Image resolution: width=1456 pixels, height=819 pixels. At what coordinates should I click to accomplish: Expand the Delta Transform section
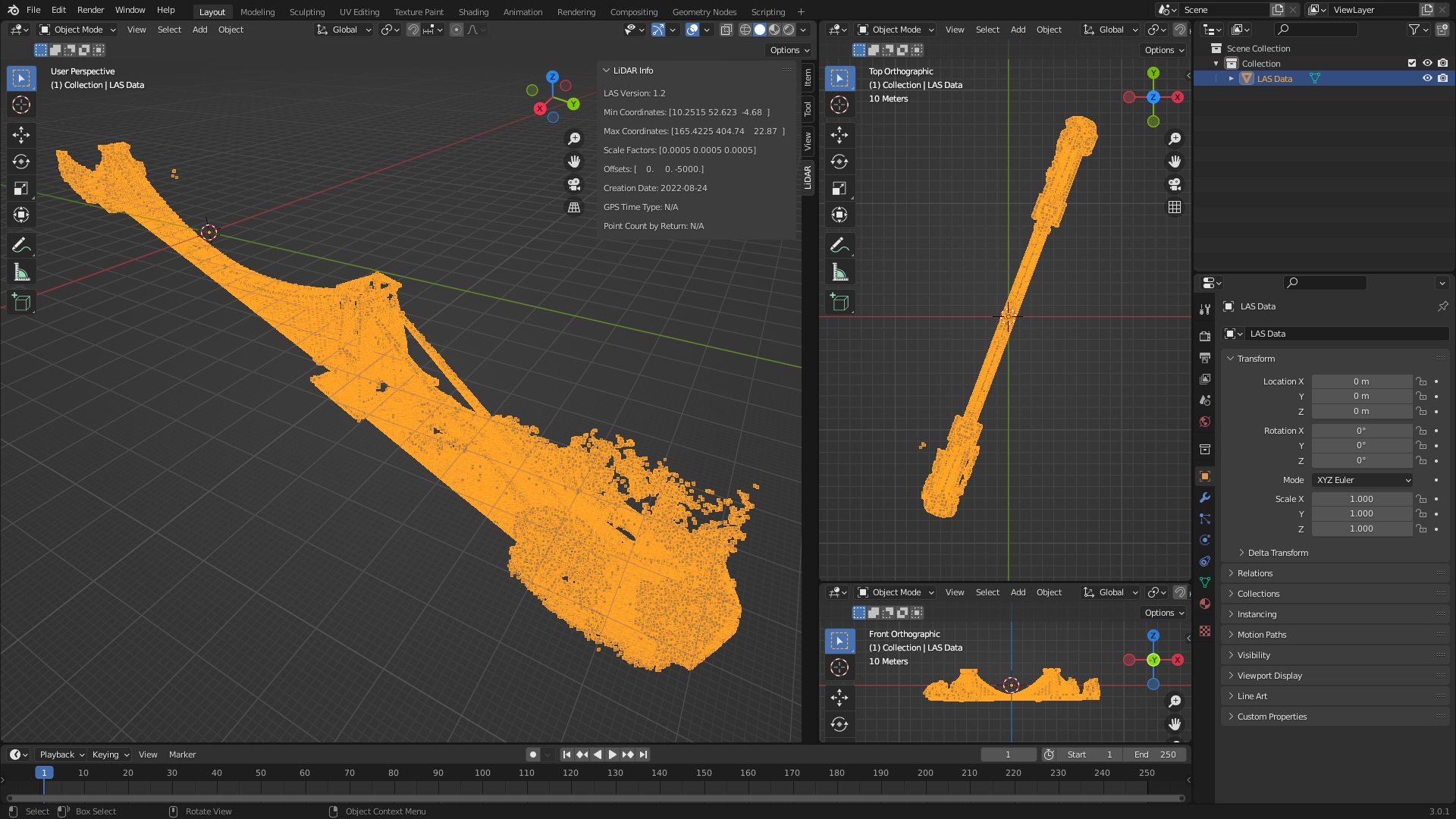coord(1278,553)
